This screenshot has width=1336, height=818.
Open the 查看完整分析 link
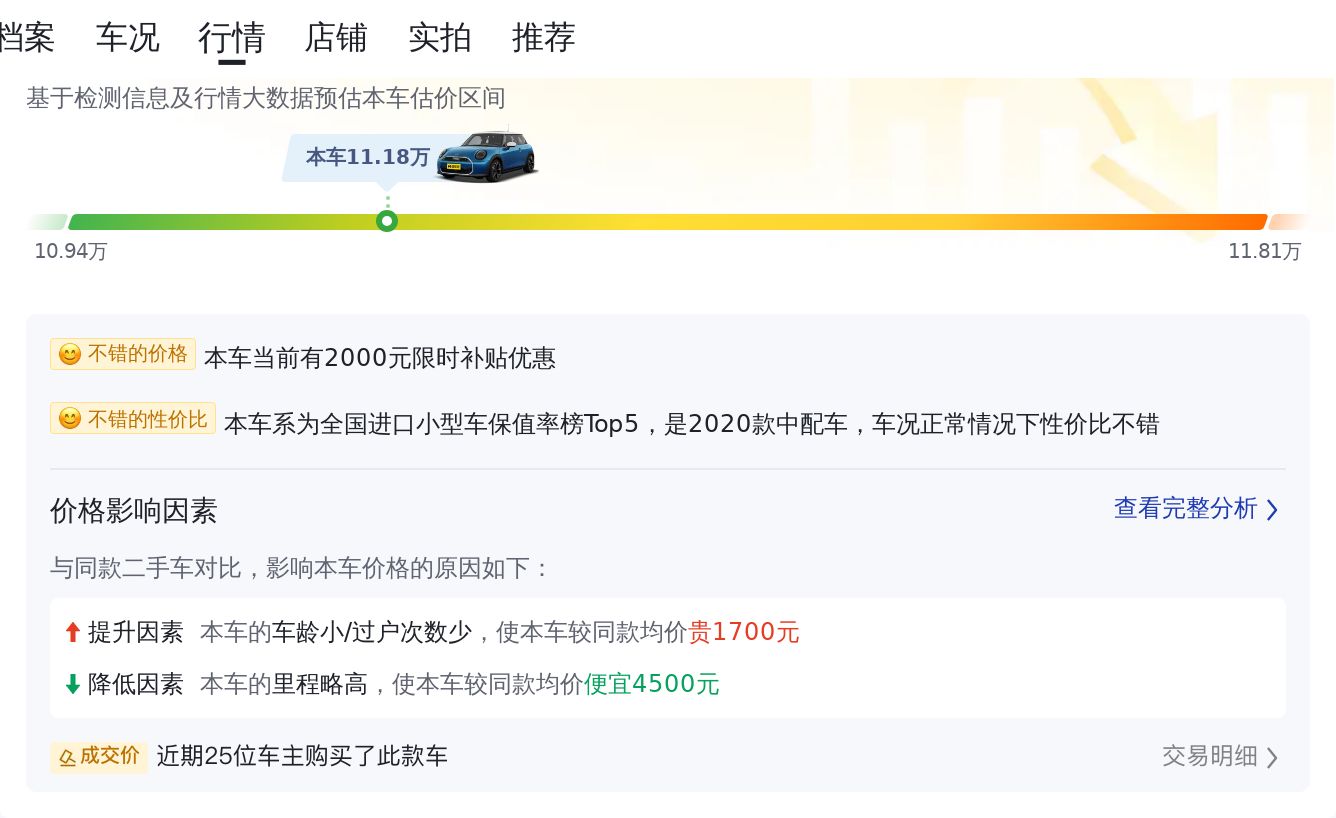(1185, 509)
